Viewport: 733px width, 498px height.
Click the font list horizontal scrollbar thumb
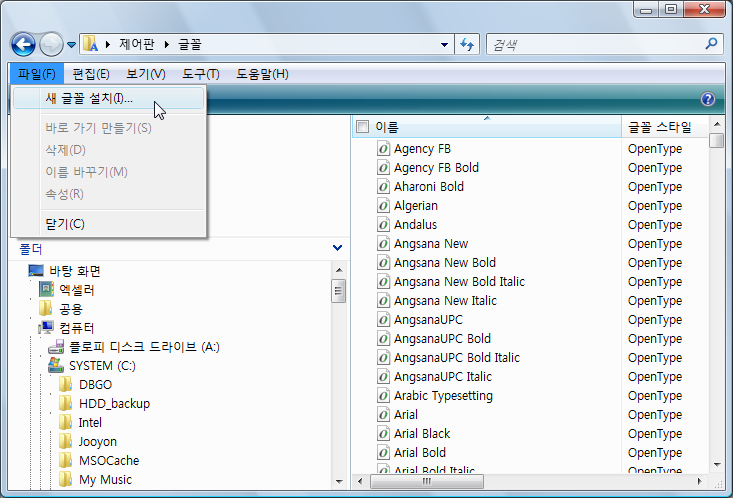point(427,481)
